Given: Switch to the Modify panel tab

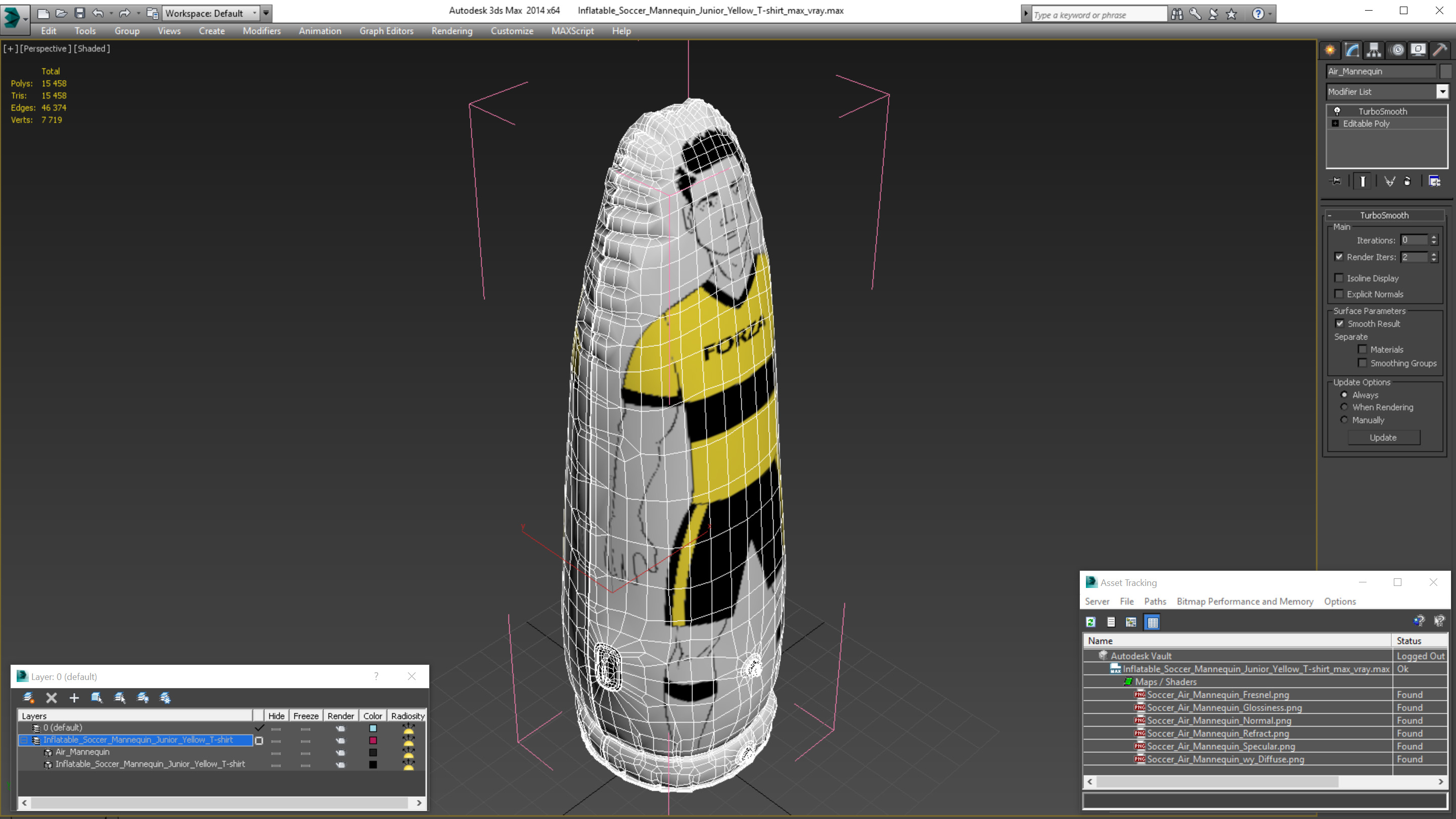Looking at the screenshot, I should click(1352, 51).
